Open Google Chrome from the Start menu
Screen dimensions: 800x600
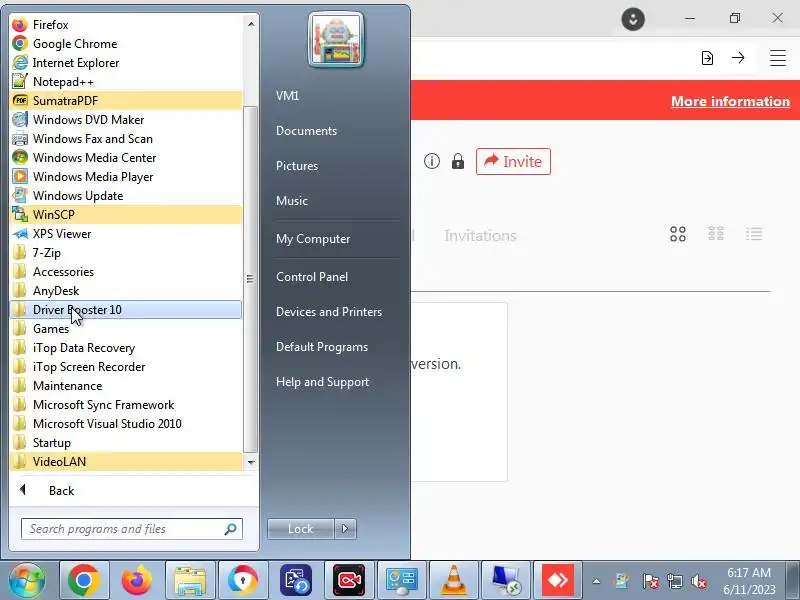126,43
